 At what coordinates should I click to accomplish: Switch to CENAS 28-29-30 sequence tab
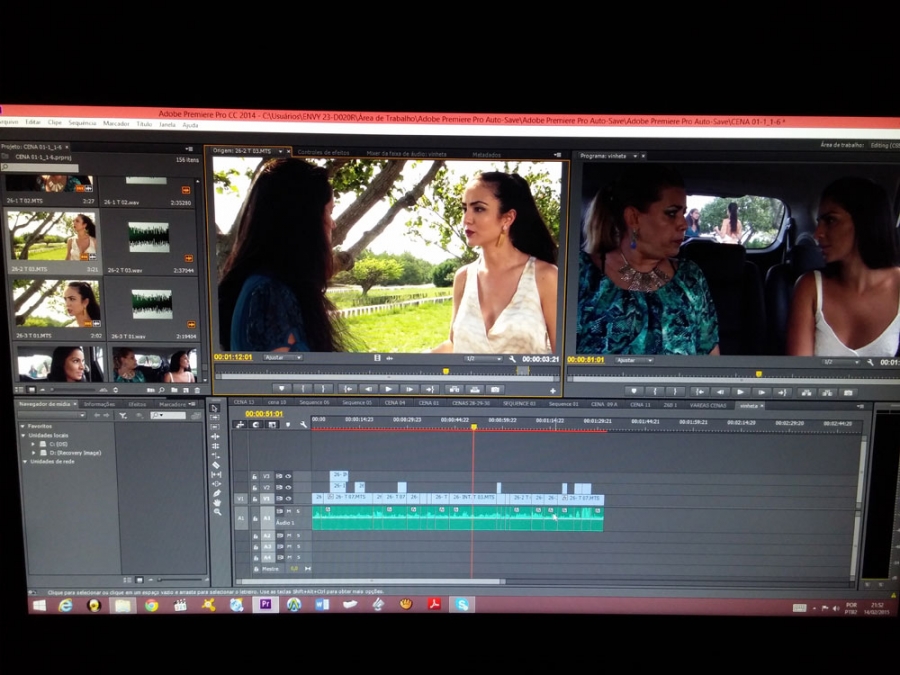(471, 404)
